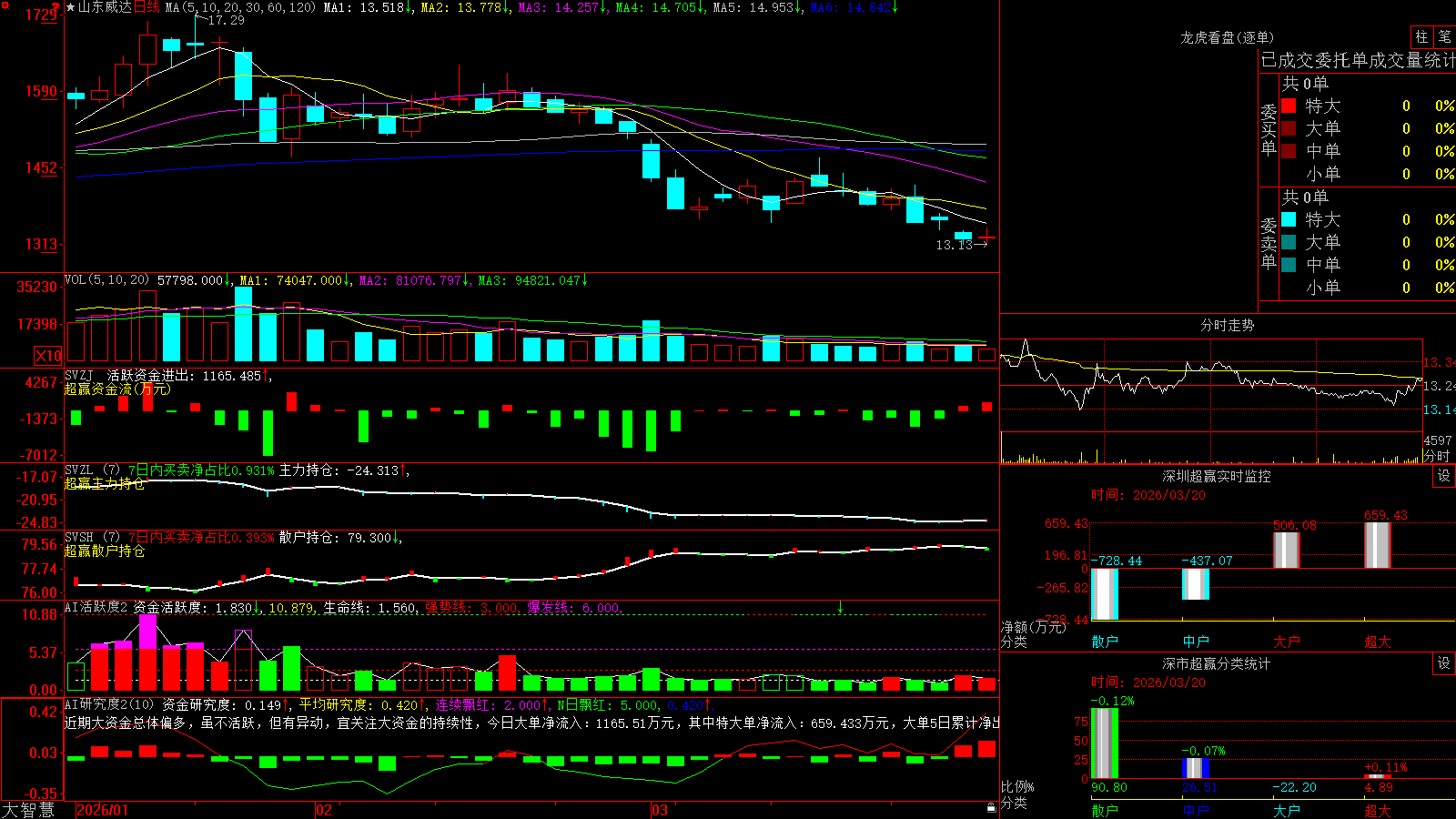
Task: Click the cyan 特大 swatch under 委卖单
Action: tap(1289, 219)
